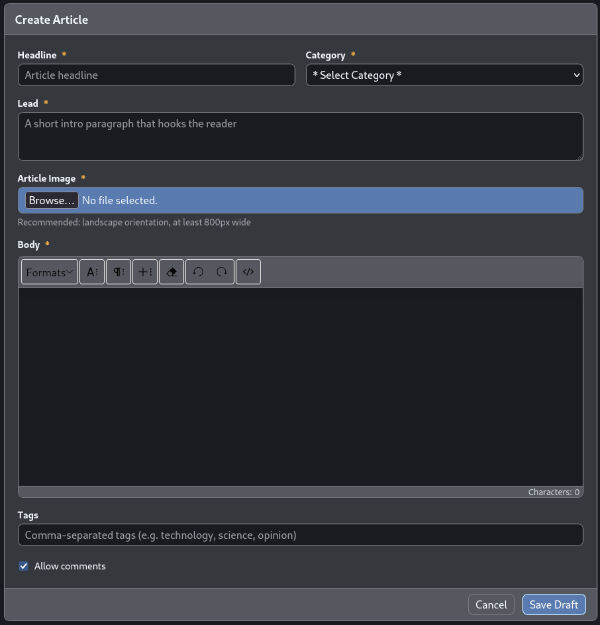600x625 pixels.
Task: Open the Select Category dropdown
Action: point(444,75)
